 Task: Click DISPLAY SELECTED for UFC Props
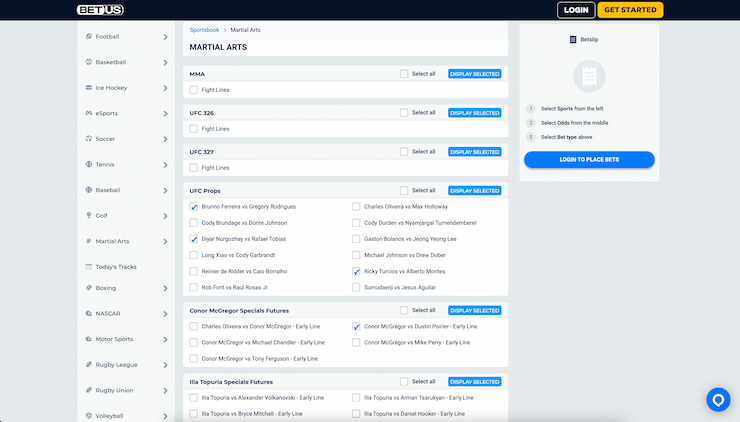[474, 191]
